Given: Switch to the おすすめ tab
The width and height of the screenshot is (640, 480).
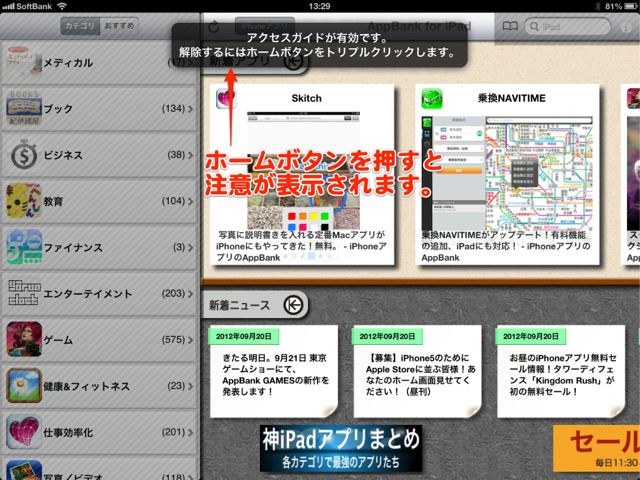Looking at the screenshot, I should pyautogui.click(x=119, y=26).
